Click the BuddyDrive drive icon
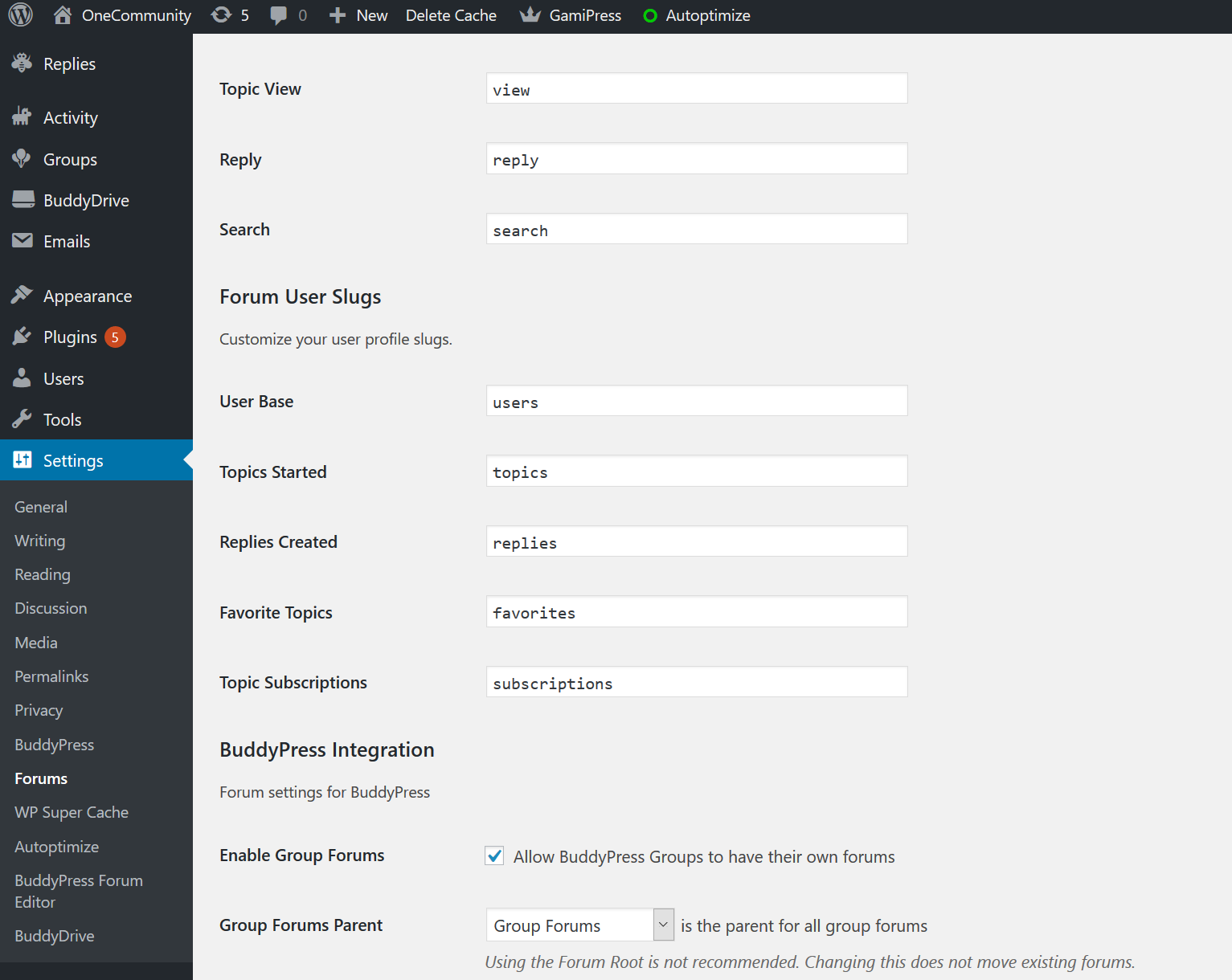The height and width of the screenshot is (980, 1232). coord(23,200)
